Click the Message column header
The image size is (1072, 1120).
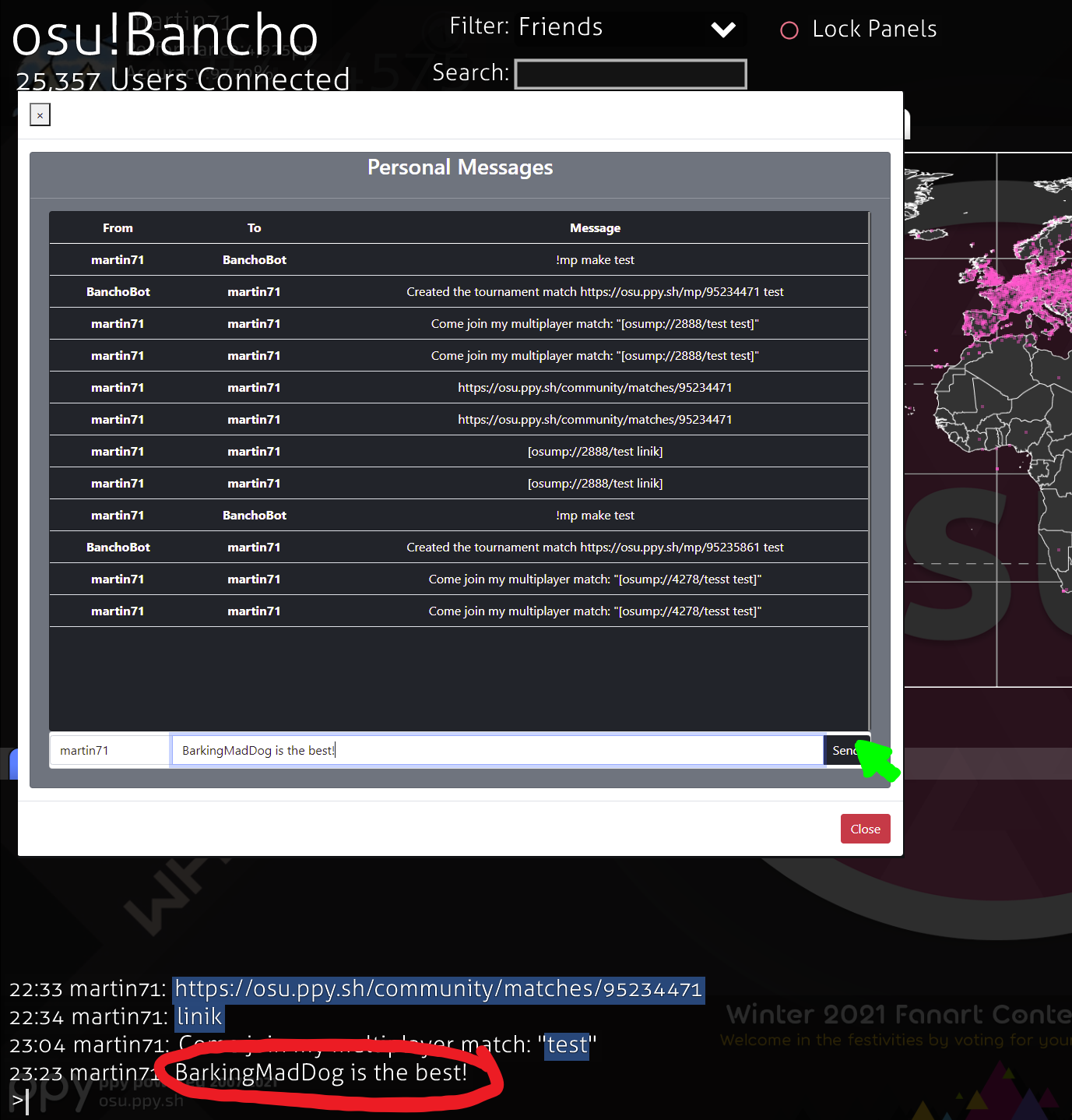pos(595,228)
